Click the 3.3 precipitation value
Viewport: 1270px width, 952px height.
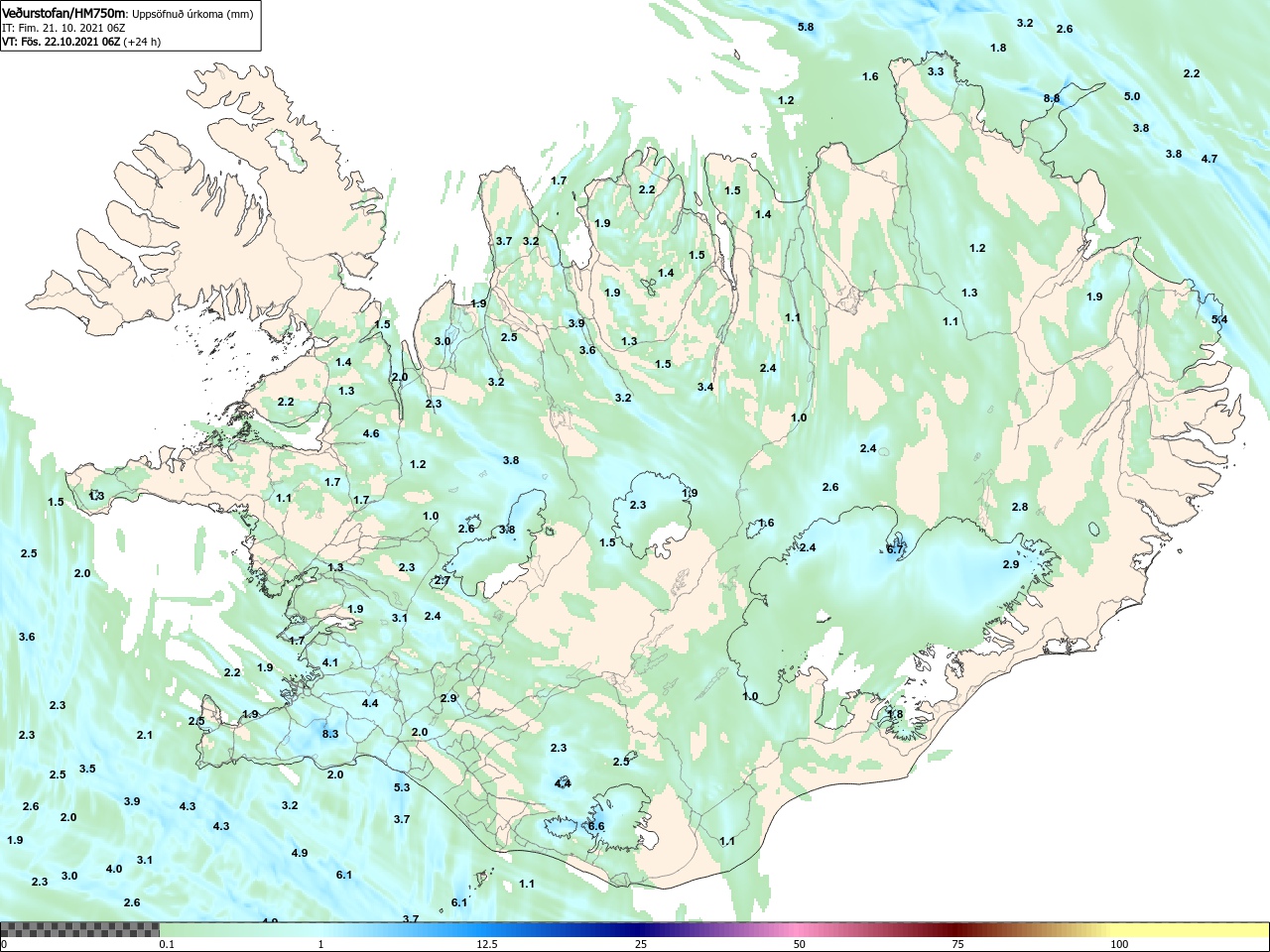coord(936,71)
